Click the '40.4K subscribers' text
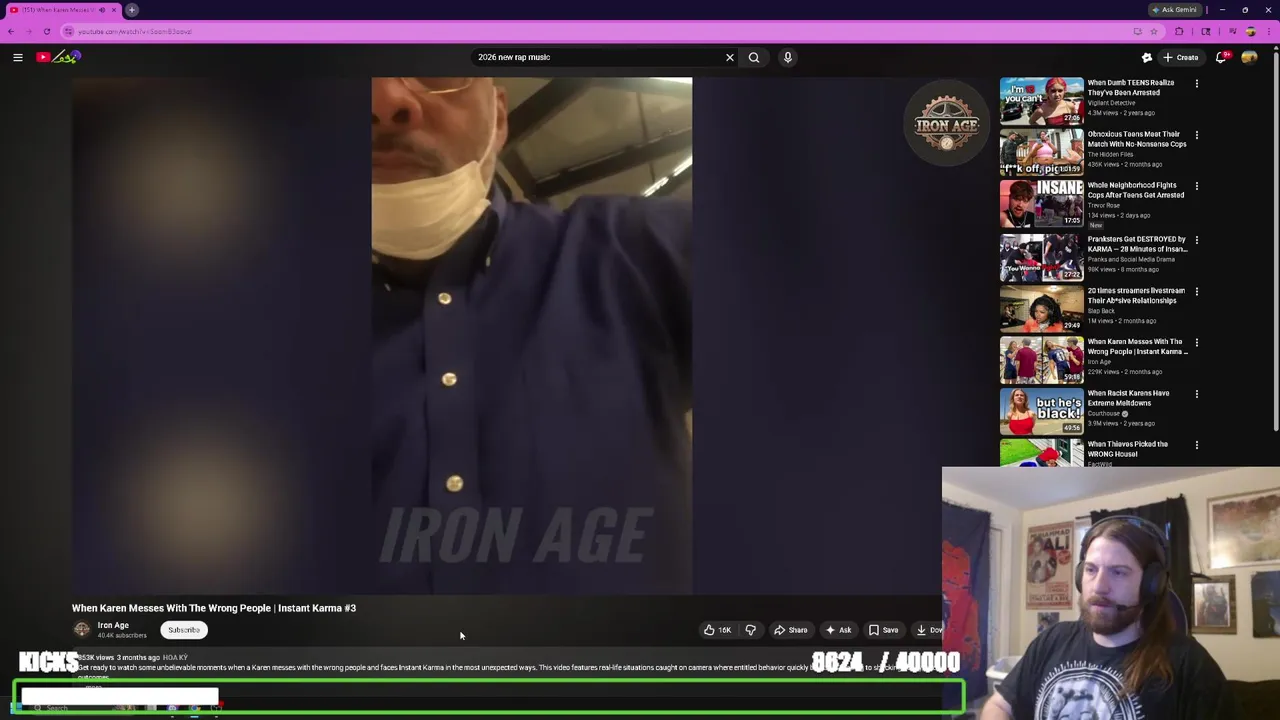This screenshot has width=1280, height=720. (x=122, y=635)
